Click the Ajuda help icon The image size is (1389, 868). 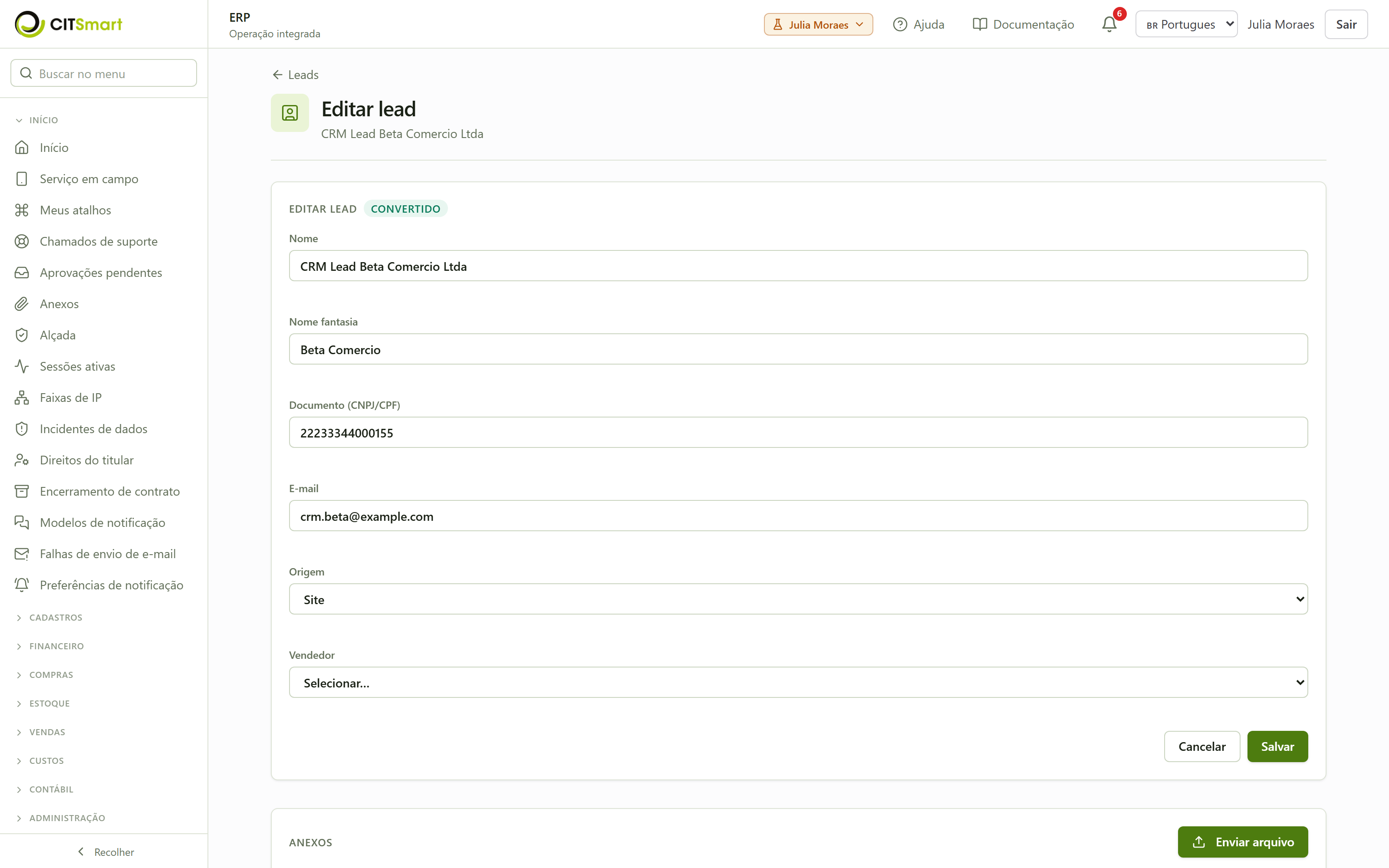(900, 24)
